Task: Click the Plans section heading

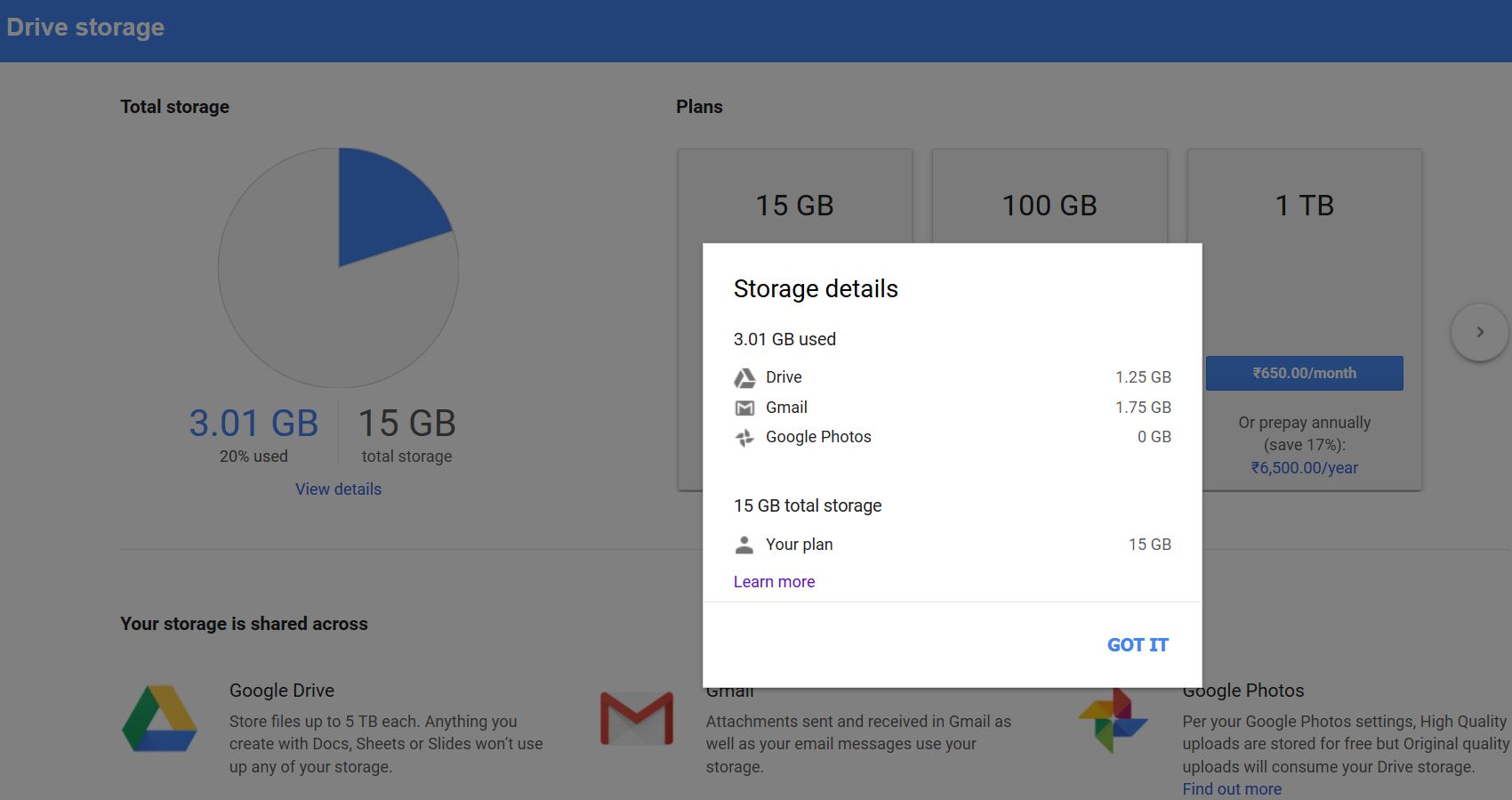Action: coord(699,107)
